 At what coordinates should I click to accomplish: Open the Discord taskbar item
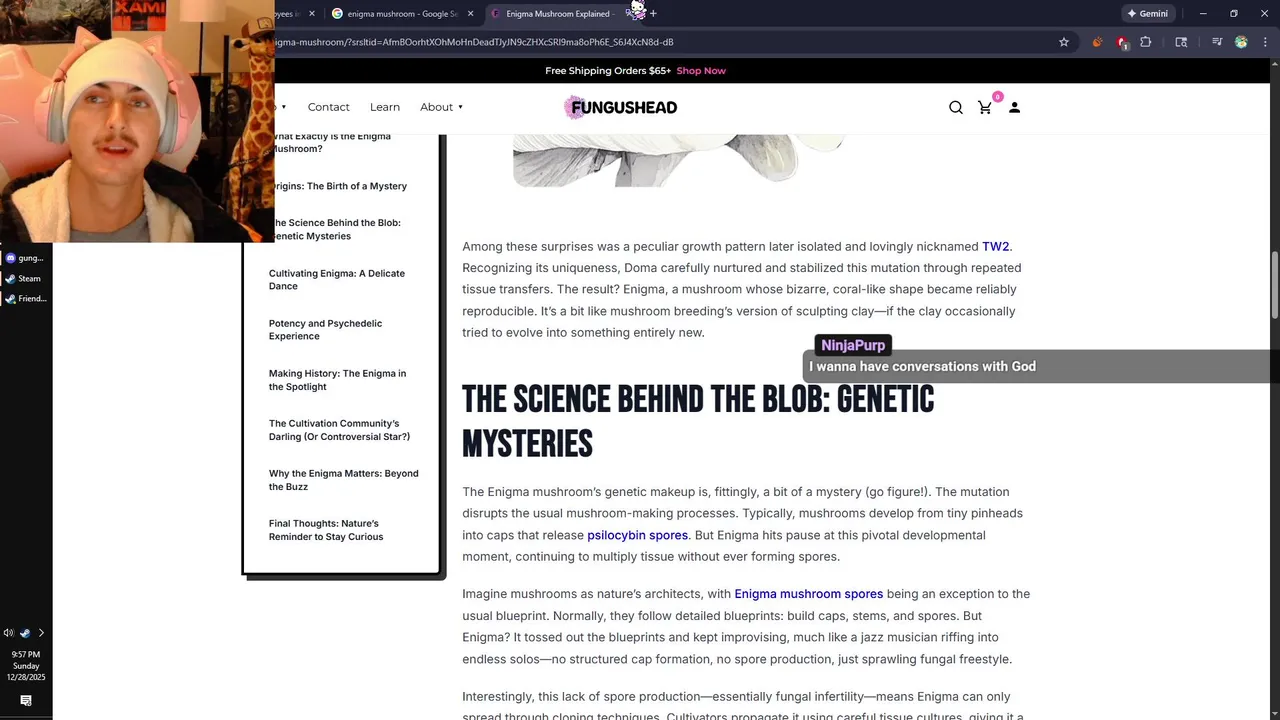click(x=26, y=258)
